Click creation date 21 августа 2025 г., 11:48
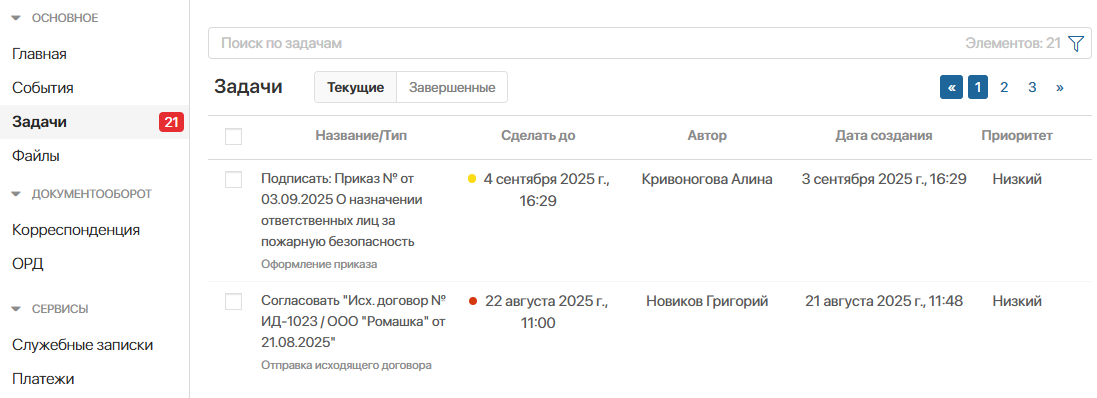 tap(884, 301)
